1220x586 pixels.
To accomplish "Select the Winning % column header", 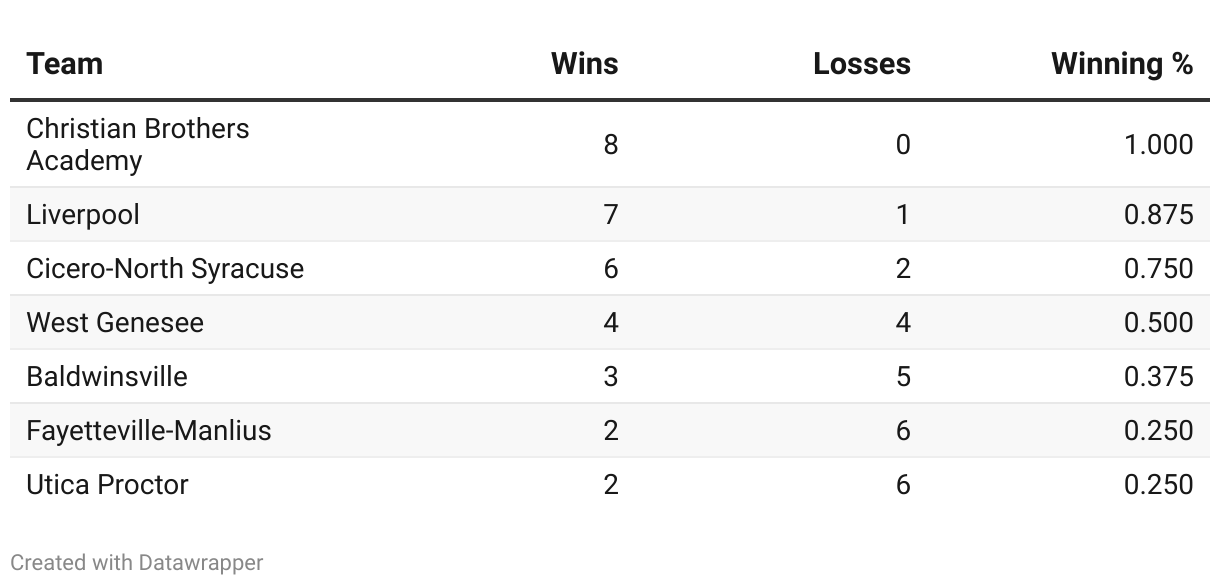I will 1122,64.
